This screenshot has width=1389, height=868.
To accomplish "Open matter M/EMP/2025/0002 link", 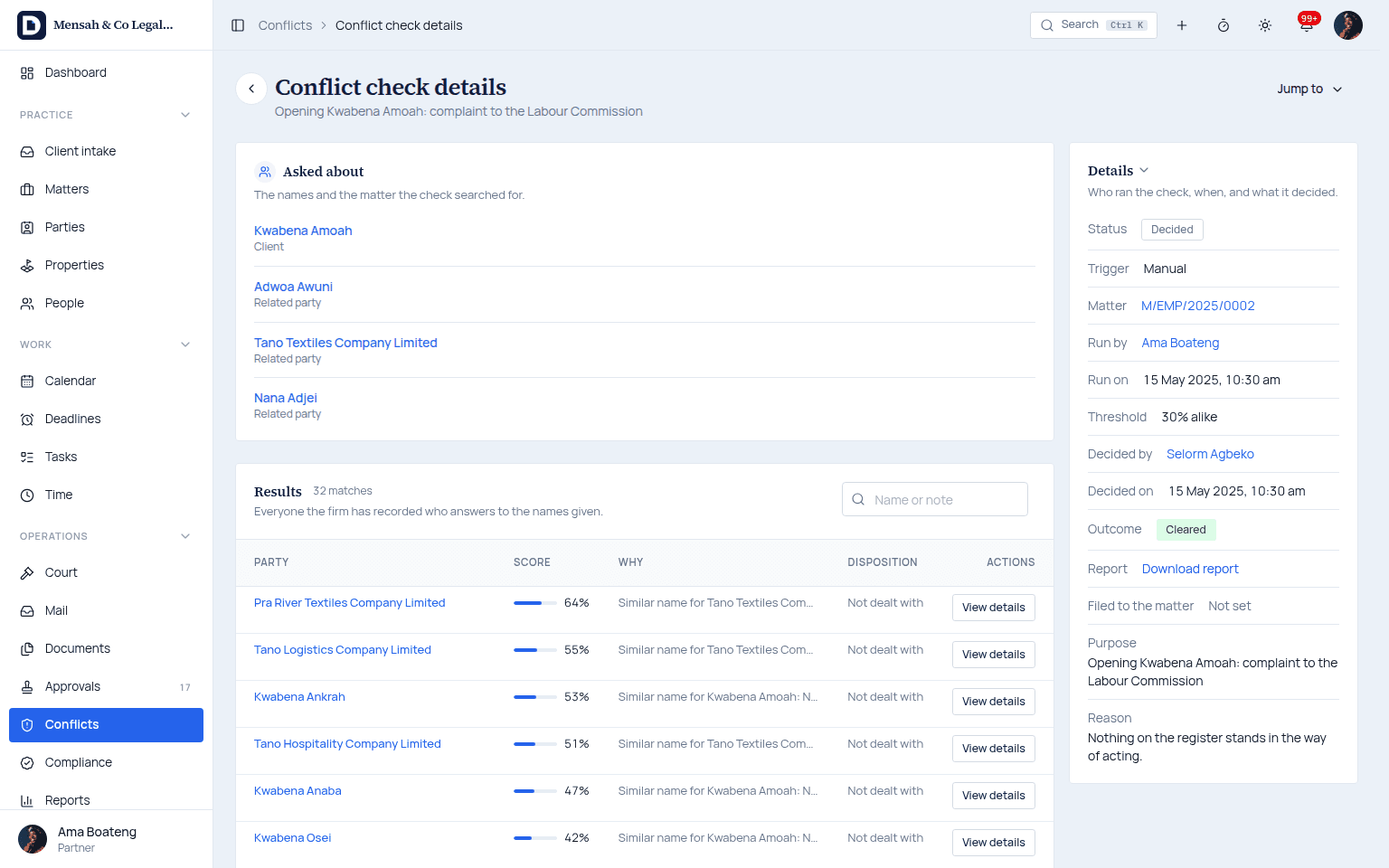I will (x=1198, y=306).
